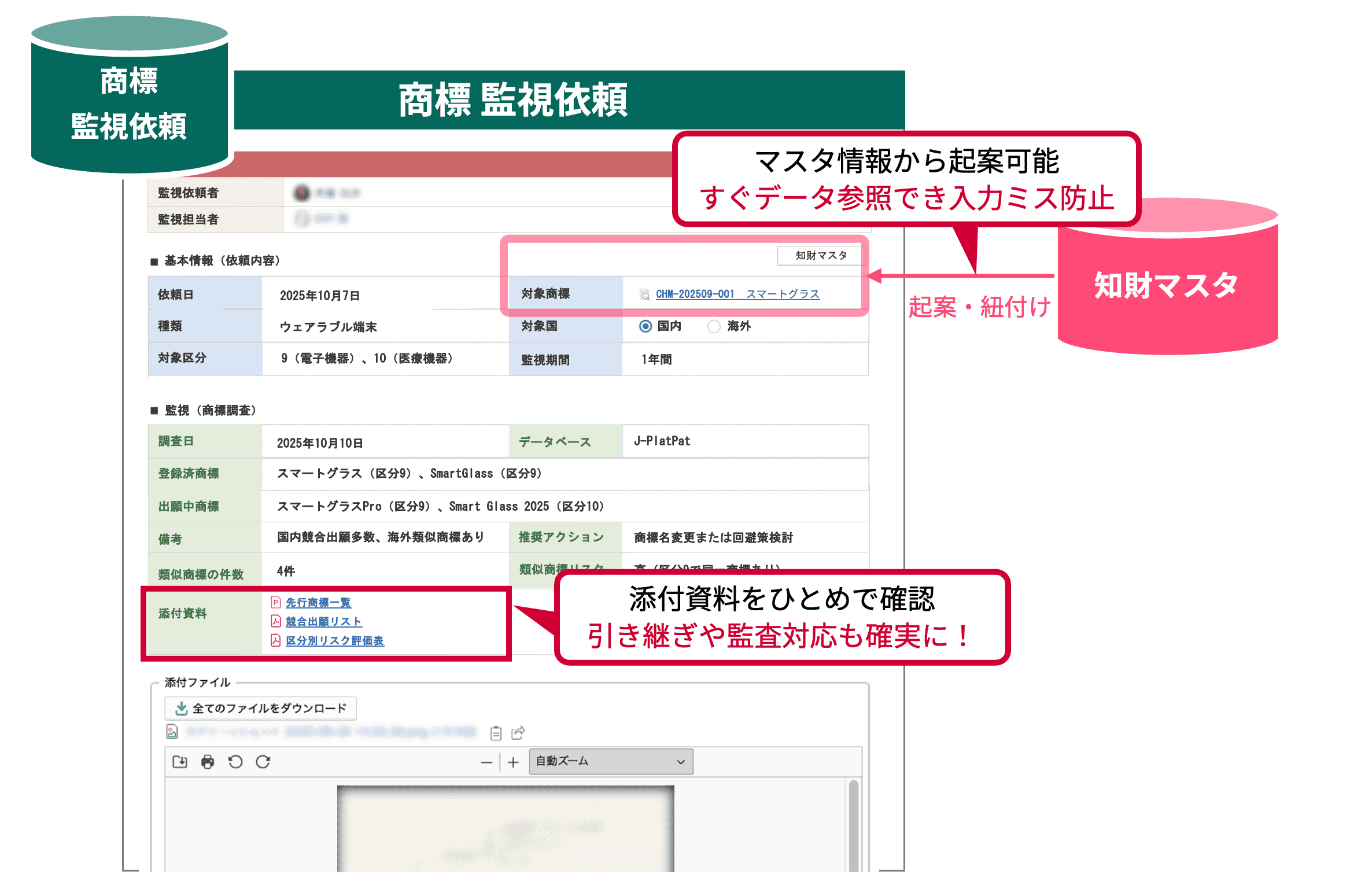Rotate the document clockwise
The width and height of the screenshot is (1365, 896).
[263, 762]
